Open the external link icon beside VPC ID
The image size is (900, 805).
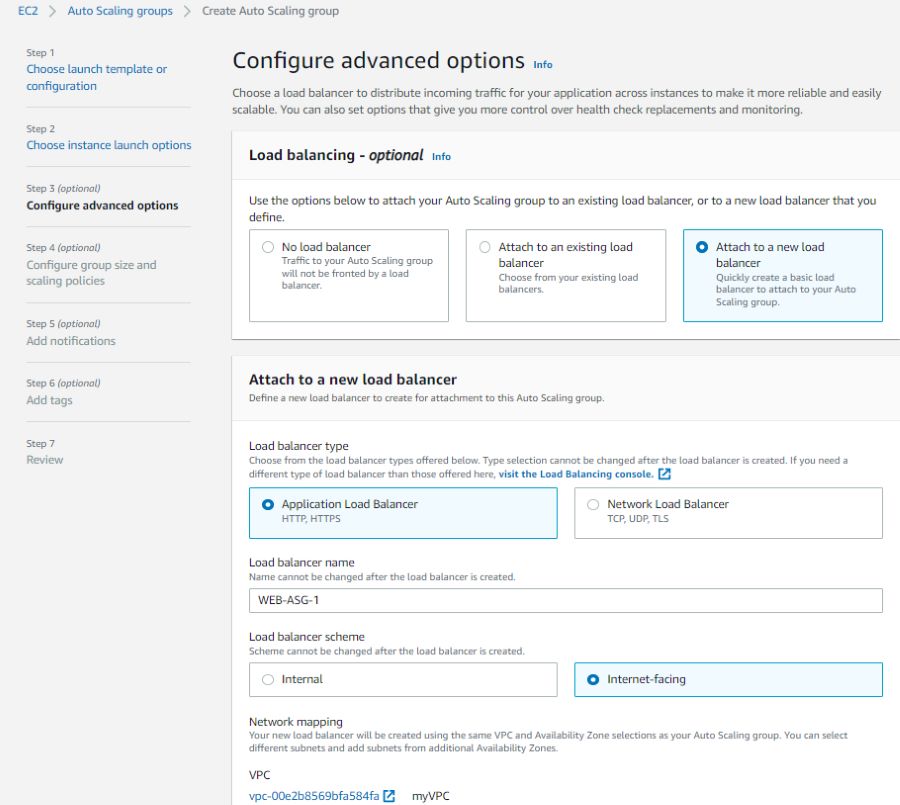389,796
